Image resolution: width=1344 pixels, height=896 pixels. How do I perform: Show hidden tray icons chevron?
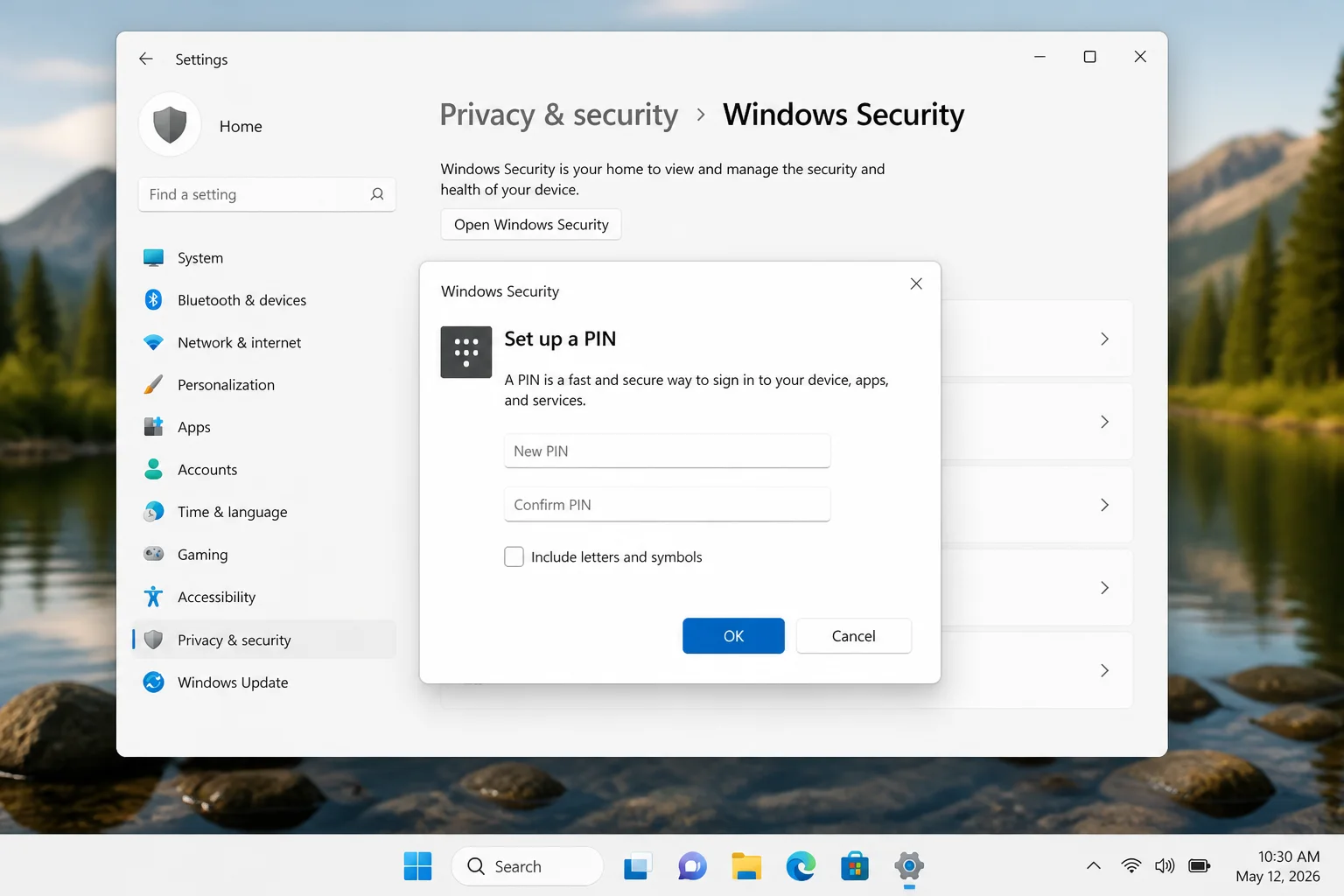[x=1094, y=866]
